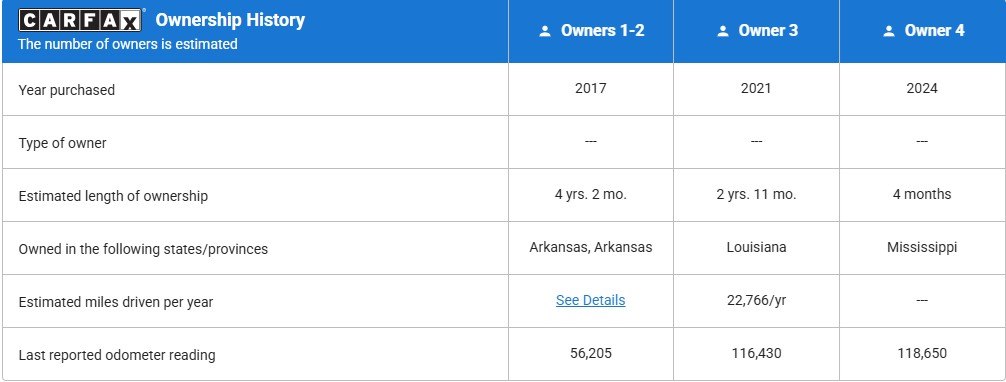Click the 2024 year purchased cell
This screenshot has width=1006, height=382.
click(922, 89)
